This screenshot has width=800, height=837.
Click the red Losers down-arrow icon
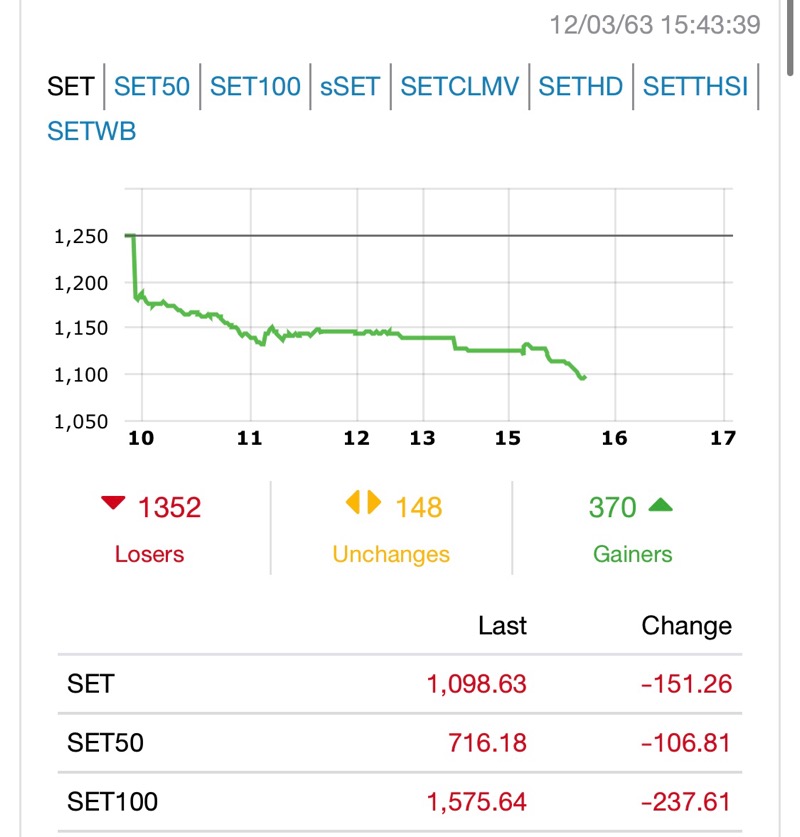click(x=114, y=503)
